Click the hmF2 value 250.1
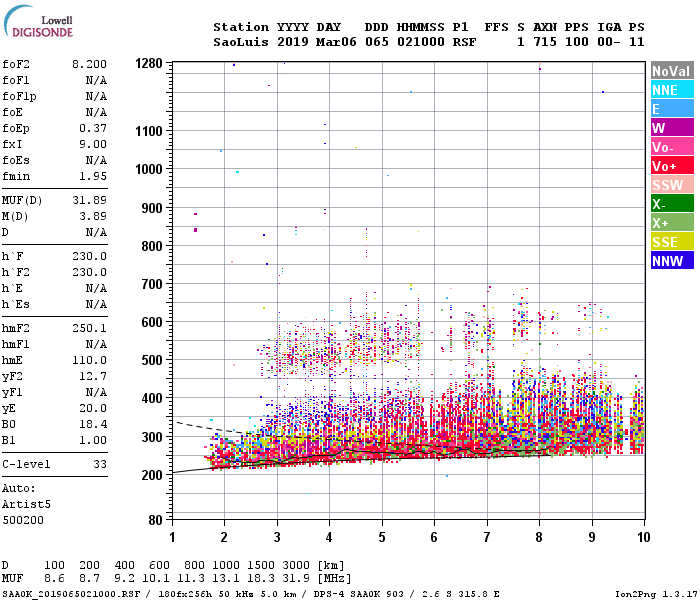 (x=89, y=328)
